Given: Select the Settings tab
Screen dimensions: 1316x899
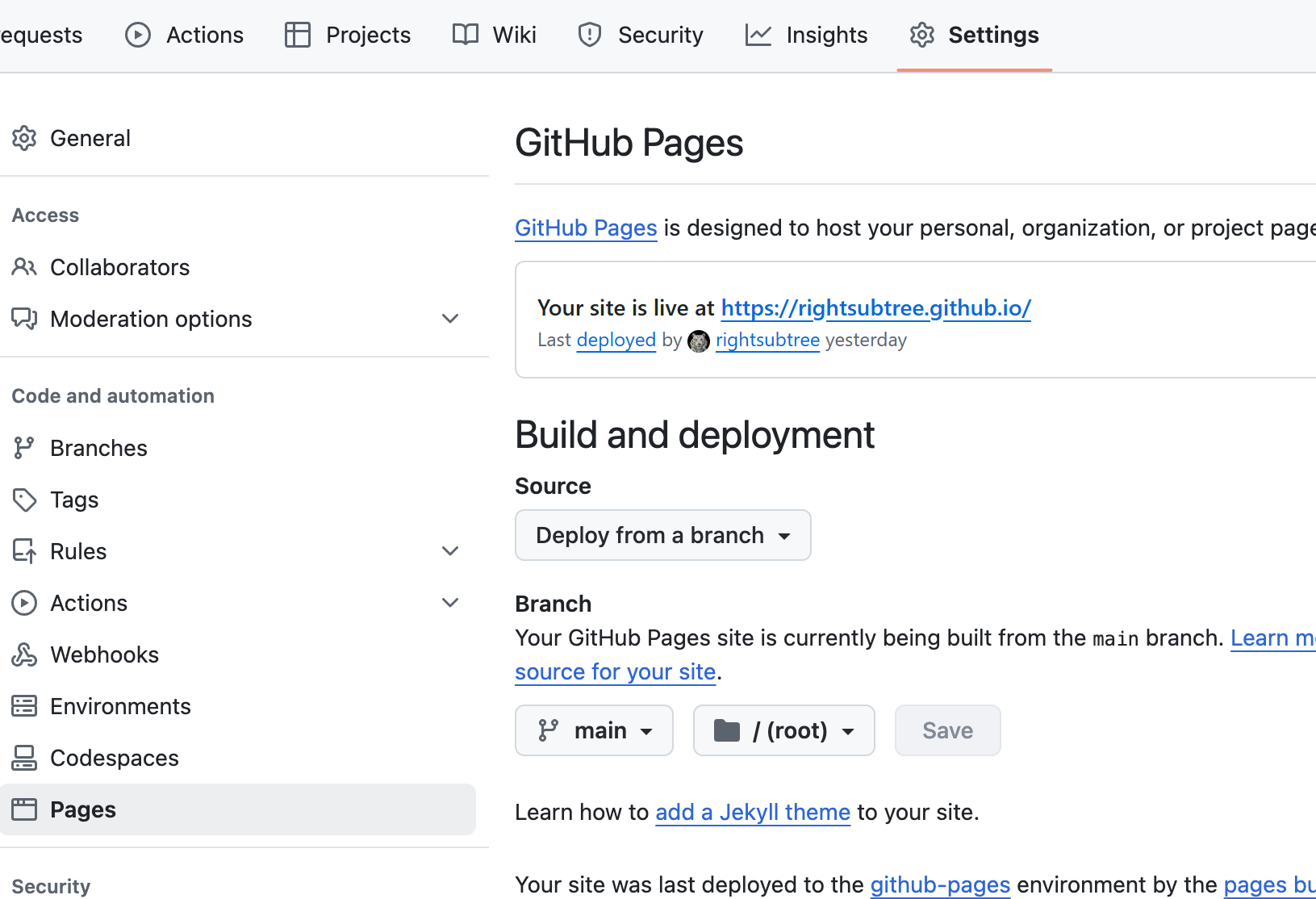Looking at the screenshot, I should click(975, 35).
